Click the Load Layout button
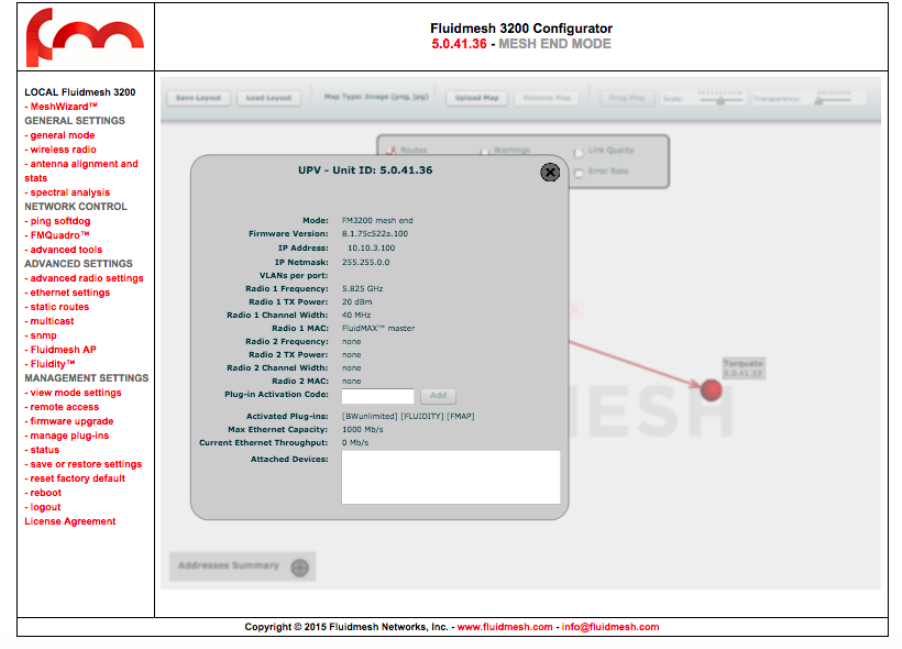Image resolution: width=902 pixels, height=649 pixels. 269,98
